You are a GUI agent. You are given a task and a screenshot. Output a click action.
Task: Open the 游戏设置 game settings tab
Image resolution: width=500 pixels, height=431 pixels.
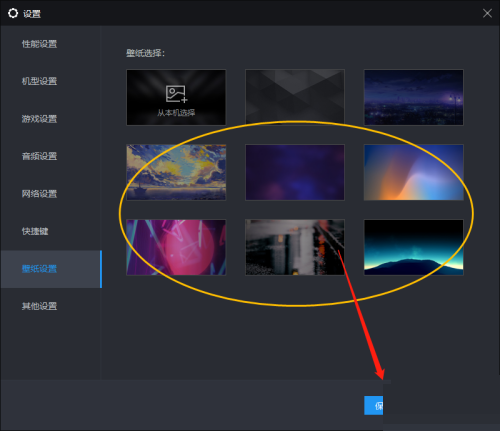(39, 119)
